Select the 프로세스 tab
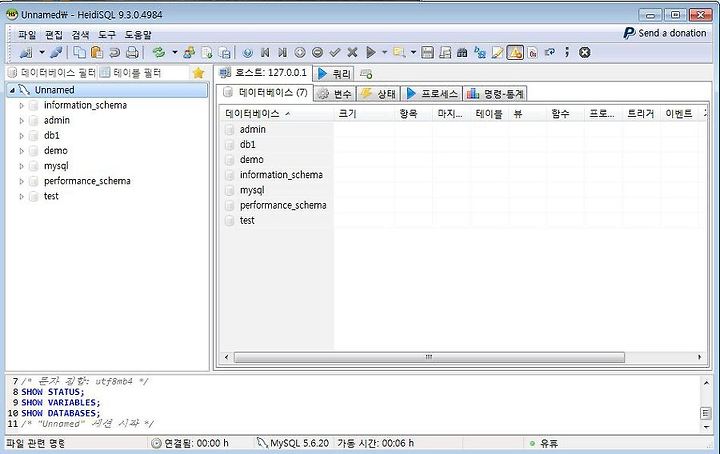 pos(432,94)
